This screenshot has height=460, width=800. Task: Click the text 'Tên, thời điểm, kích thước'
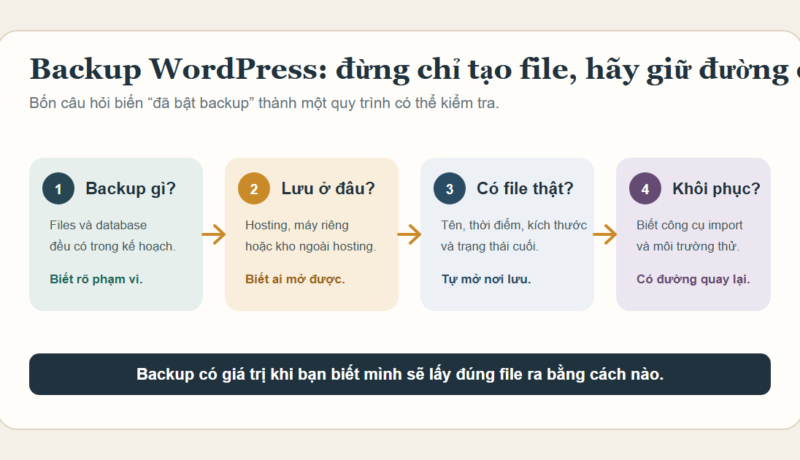[514, 225]
